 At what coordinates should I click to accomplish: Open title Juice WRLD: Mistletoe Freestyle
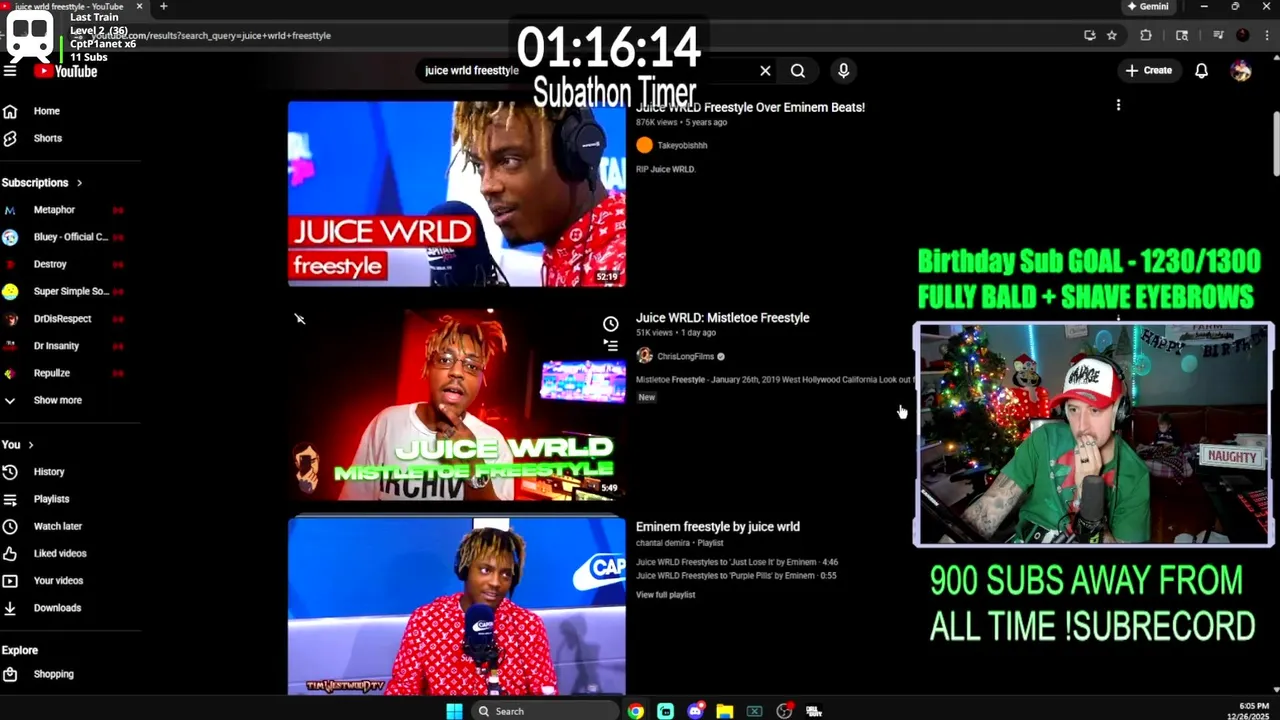pos(722,318)
